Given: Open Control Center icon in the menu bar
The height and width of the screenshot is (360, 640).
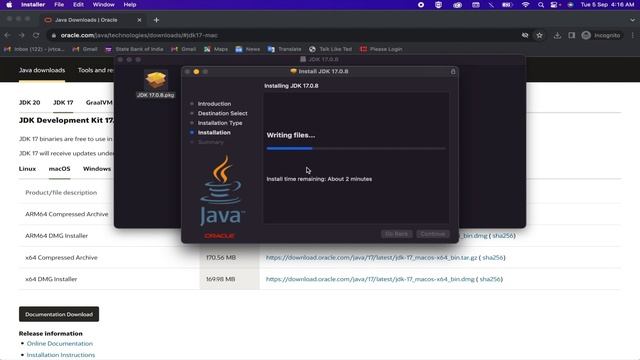Looking at the screenshot, I should pos(555,5).
